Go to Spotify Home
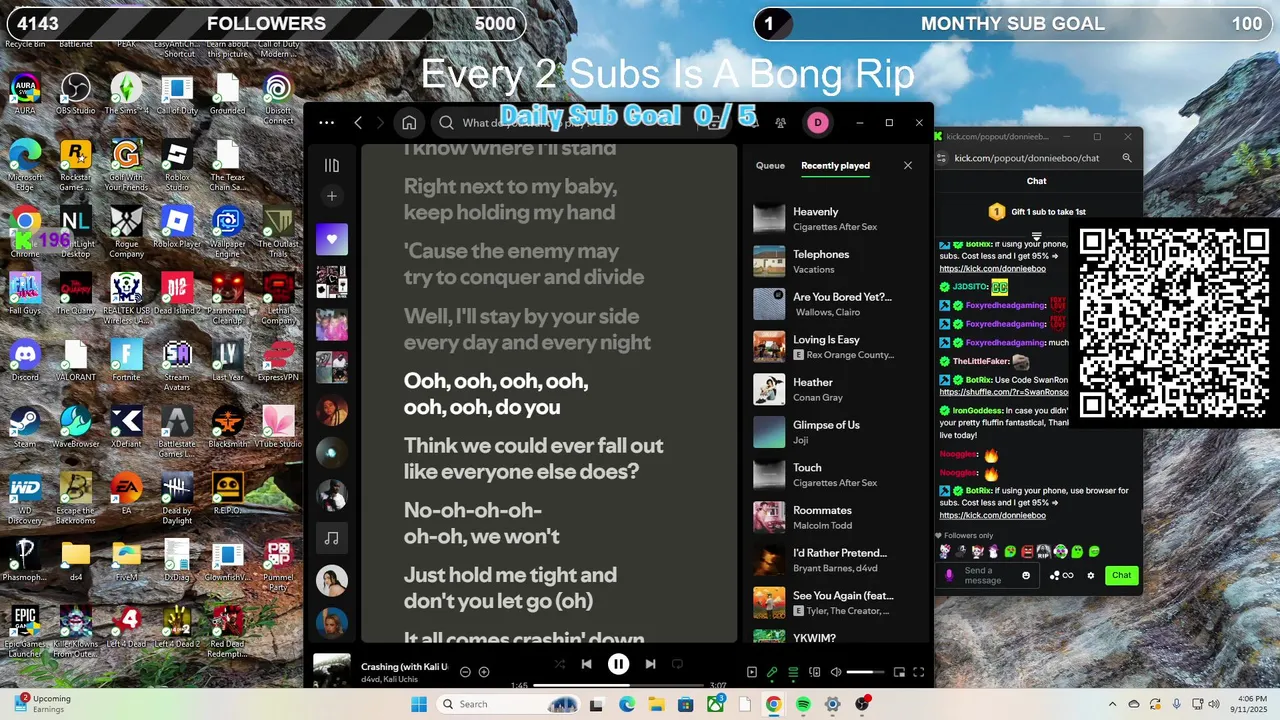This screenshot has height=720, width=1280. click(x=409, y=123)
